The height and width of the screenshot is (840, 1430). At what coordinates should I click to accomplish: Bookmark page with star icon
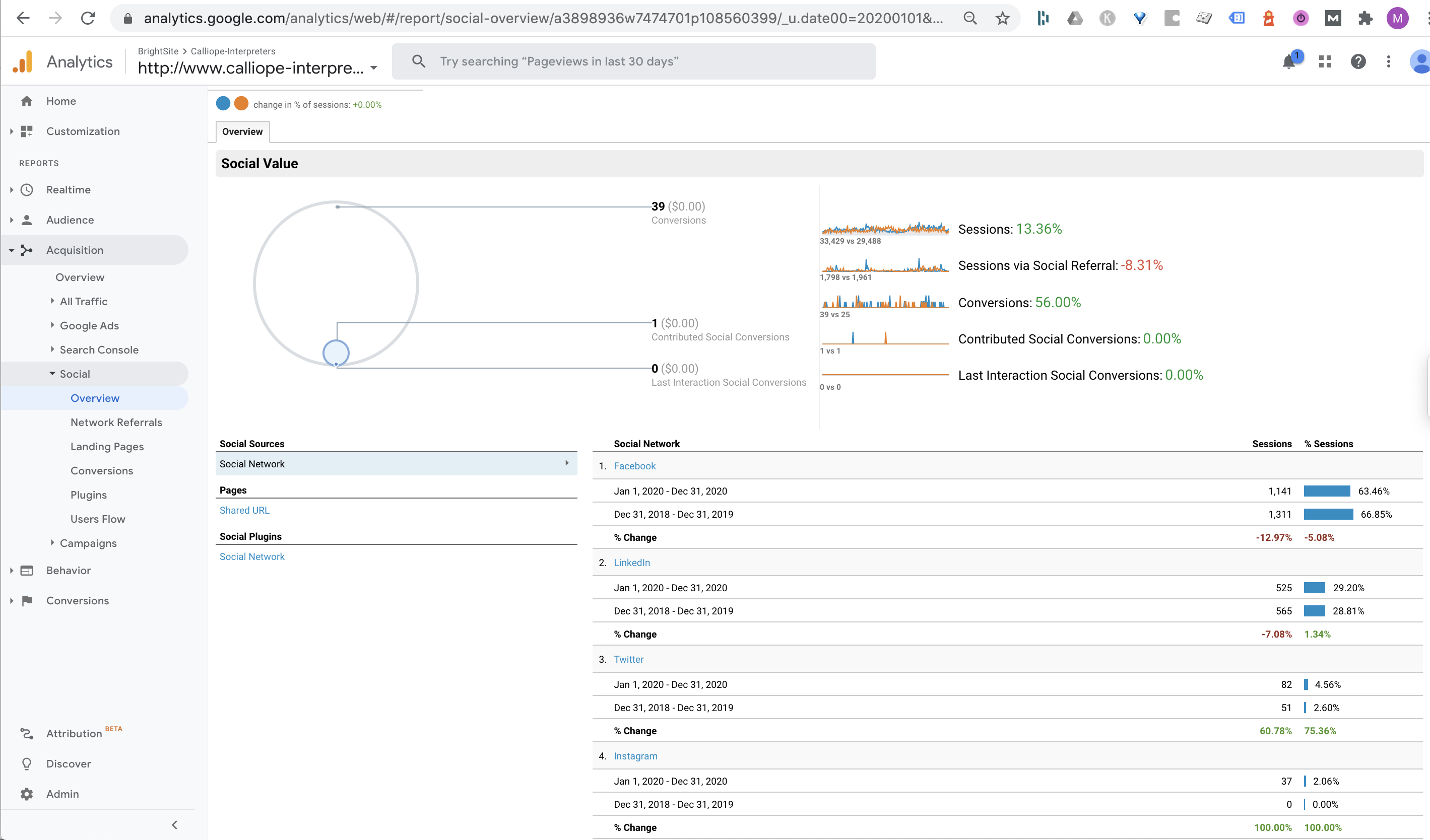1003,19
